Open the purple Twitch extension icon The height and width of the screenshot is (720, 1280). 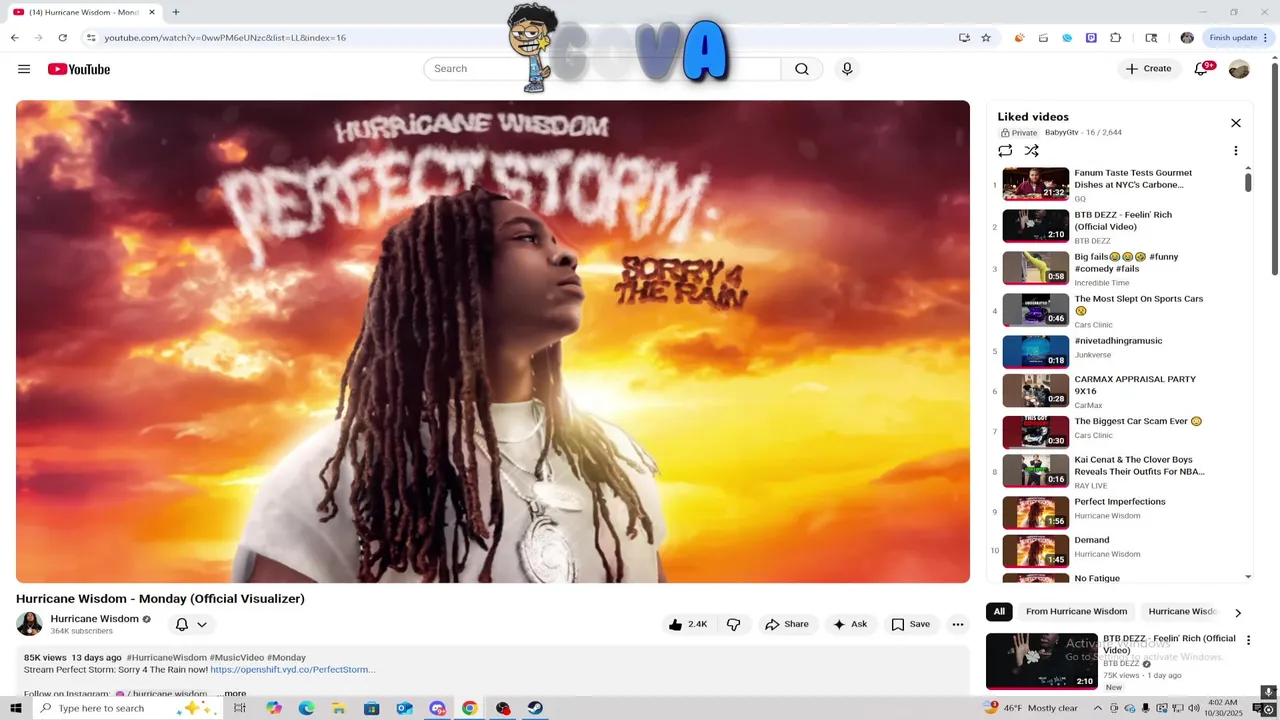[1091, 38]
